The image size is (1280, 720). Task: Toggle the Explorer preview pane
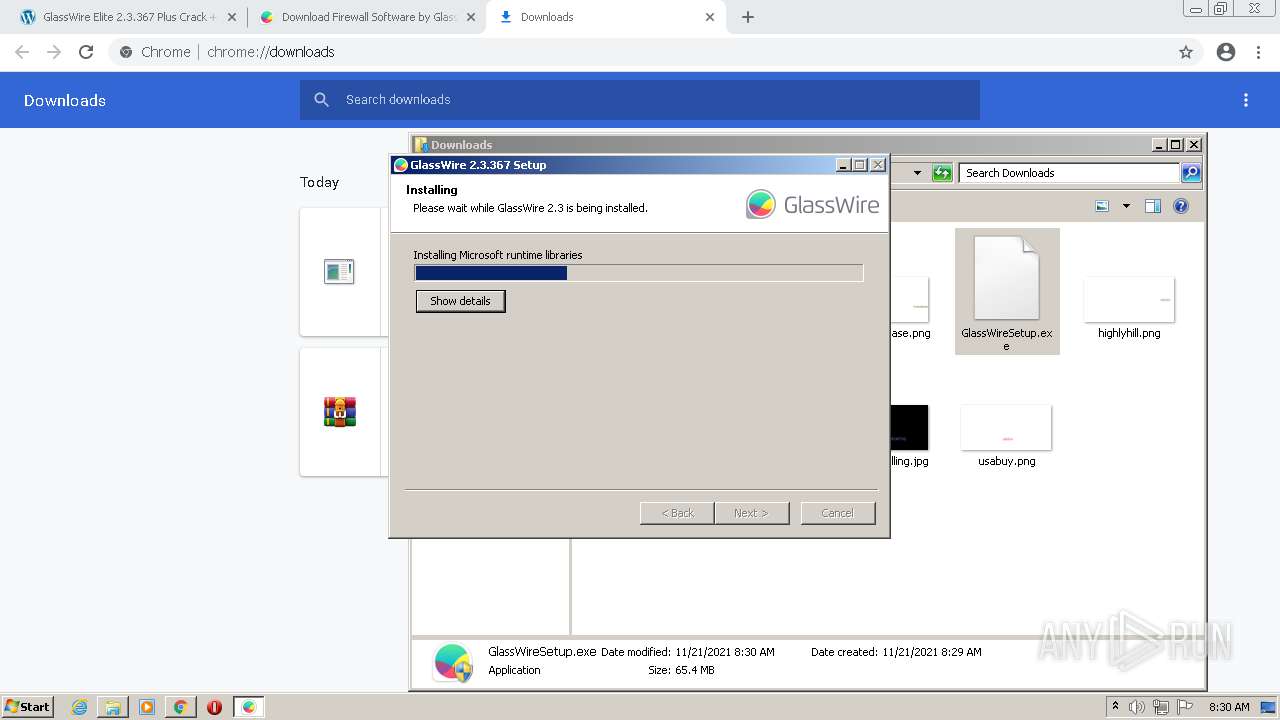click(x=1153, y=206)
